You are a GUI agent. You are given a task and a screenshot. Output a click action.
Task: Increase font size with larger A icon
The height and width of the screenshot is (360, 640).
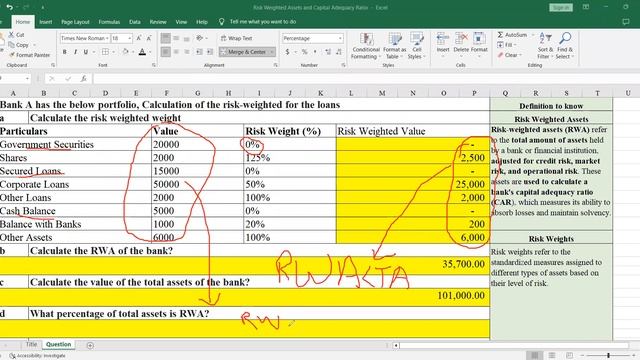pyautogui.click(x=139, y=38)
